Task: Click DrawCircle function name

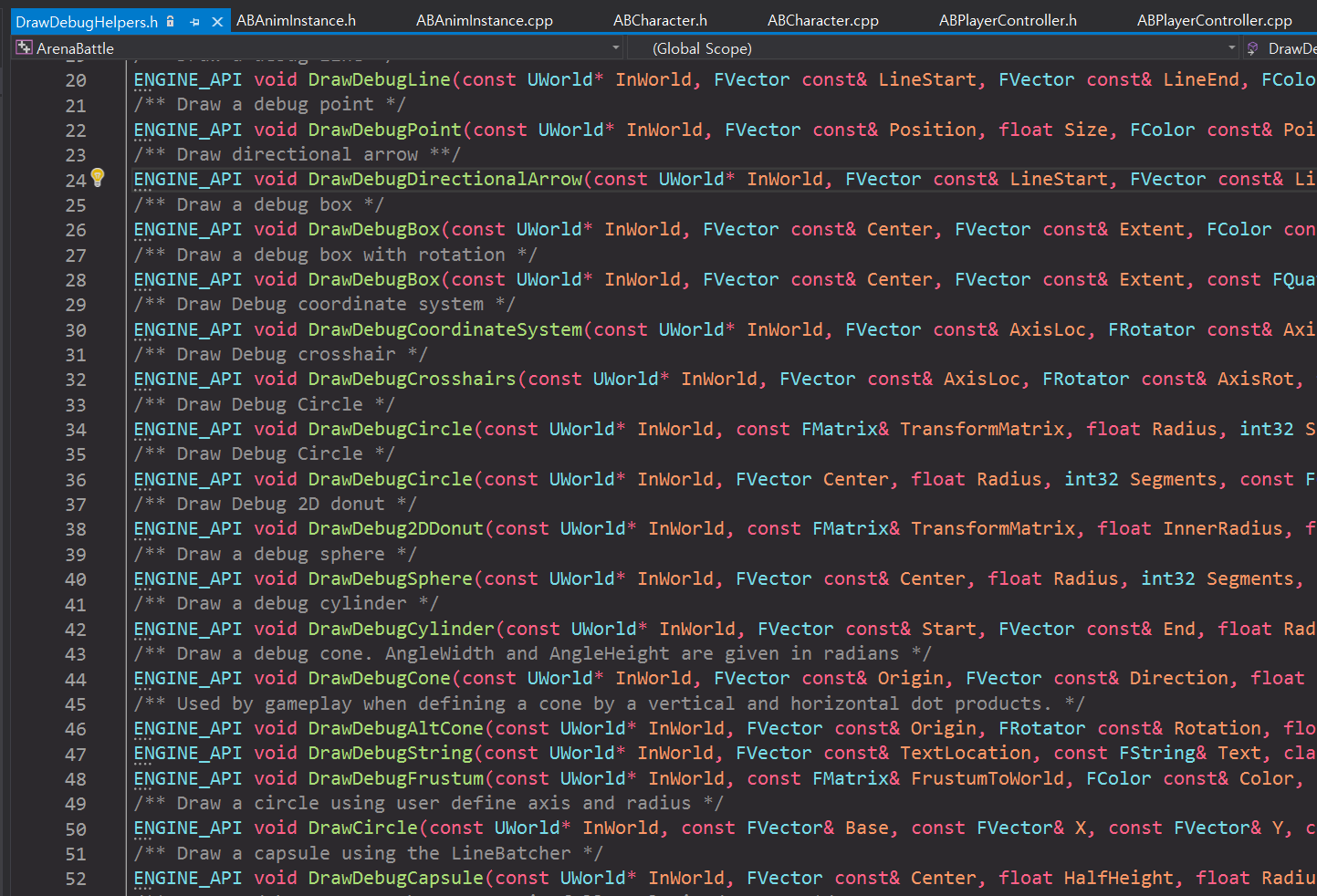Action: [x=363, y=828]
